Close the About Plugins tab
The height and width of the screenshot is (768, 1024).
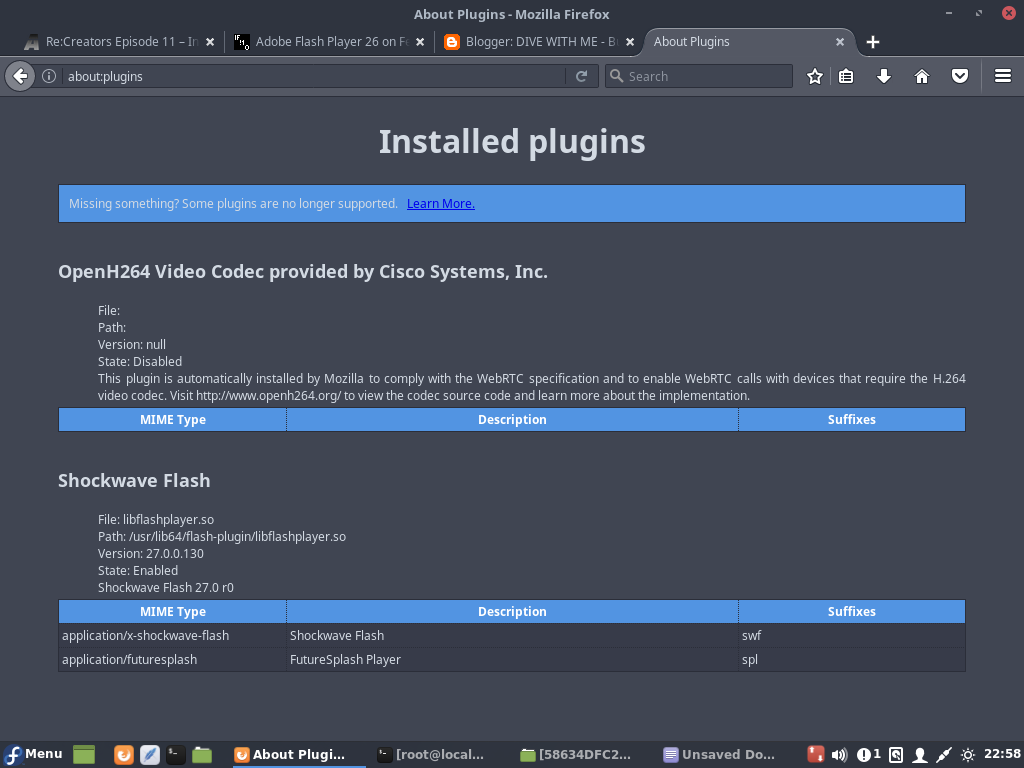(840, 42)
